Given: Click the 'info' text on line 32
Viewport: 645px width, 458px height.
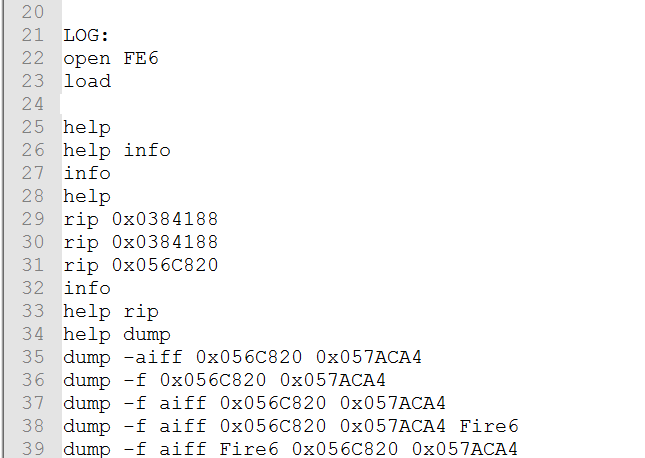Looking at the screenshot, I should pos(87,288).
